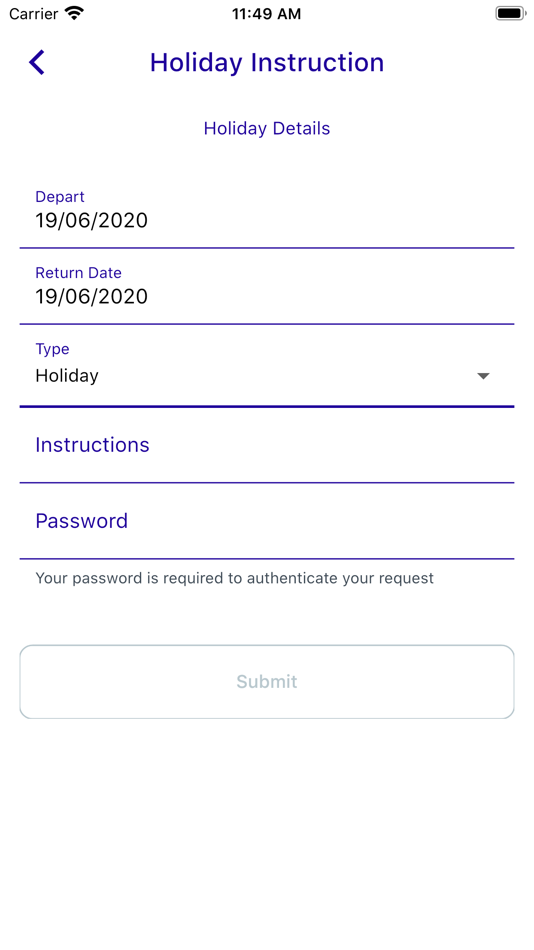This screenshot has height=950, width=534.
Task: Click the underline beneath the Password field
Action: [267, 558]
